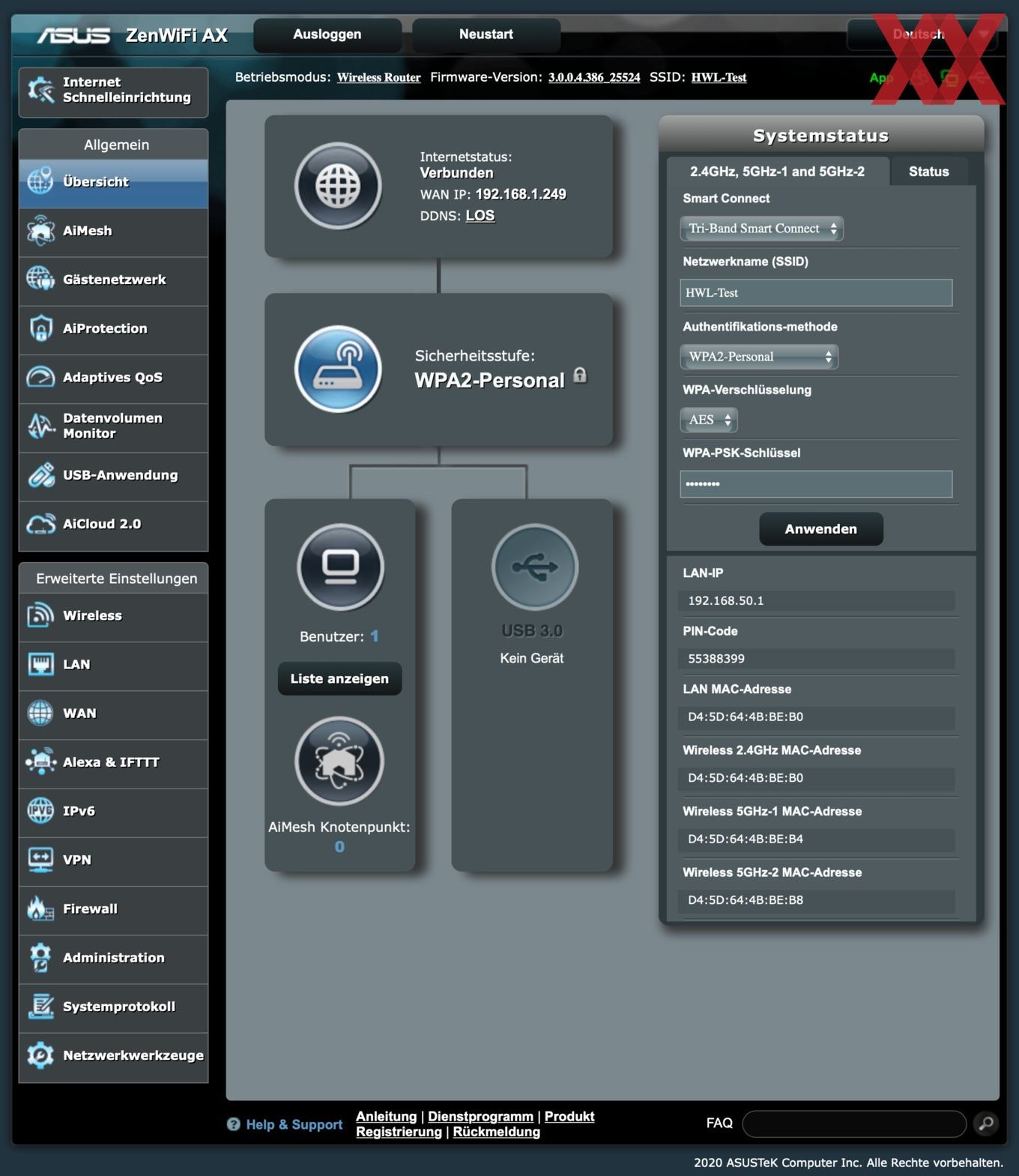Open the Produkt Registrierung link
Screen dimensions: 1019x1176
[475, 1124]
